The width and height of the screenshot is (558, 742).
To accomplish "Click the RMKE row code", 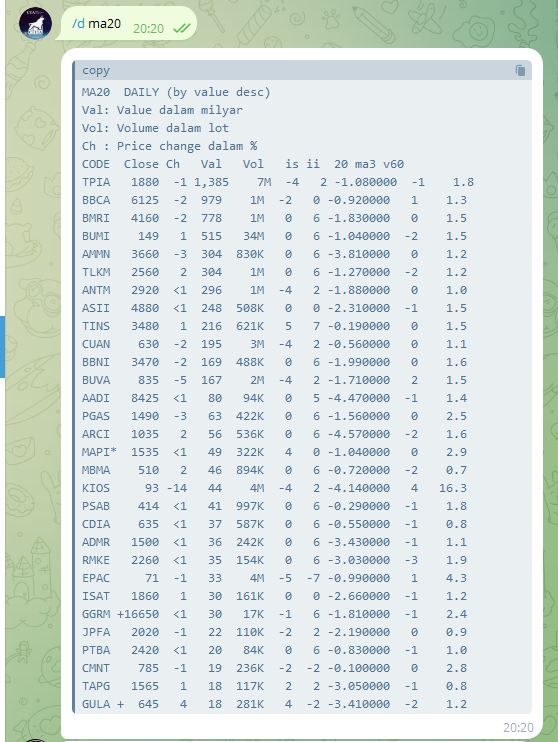I will [x=96, y=559].
